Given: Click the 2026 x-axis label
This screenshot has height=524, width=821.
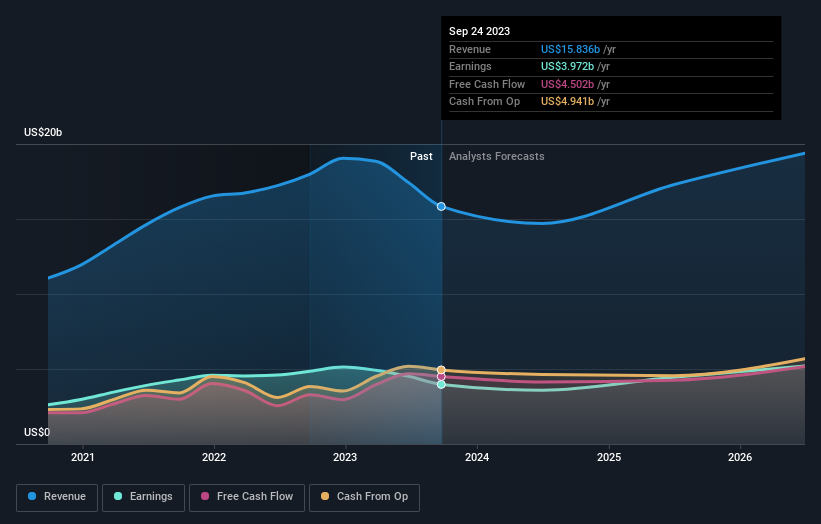Looking at the screenshot, I should point(740,458).
